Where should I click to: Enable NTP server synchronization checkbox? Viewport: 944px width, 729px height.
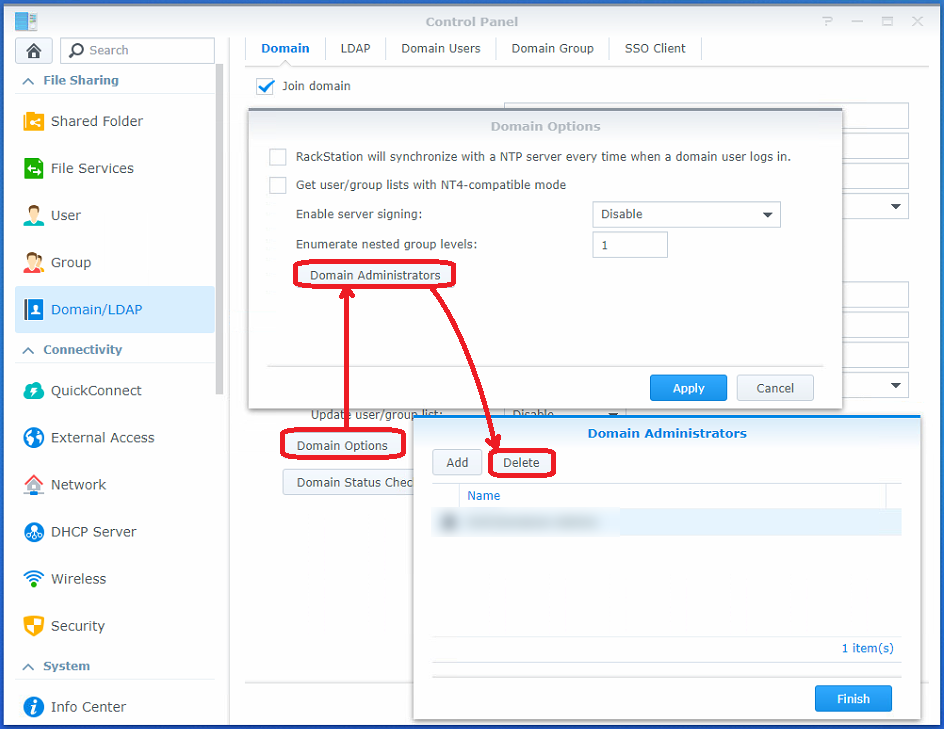coord(278,157)
